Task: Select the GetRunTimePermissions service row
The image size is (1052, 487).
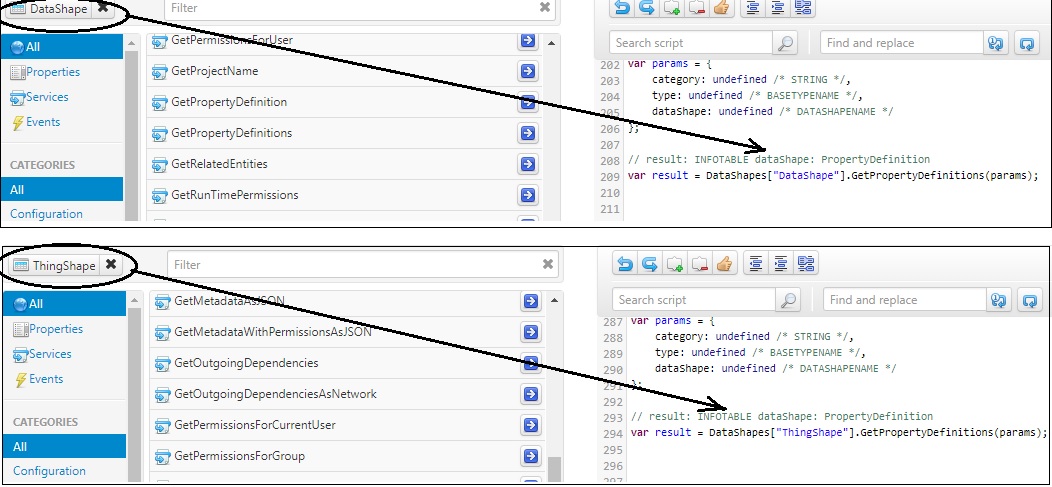Action: 344,195
